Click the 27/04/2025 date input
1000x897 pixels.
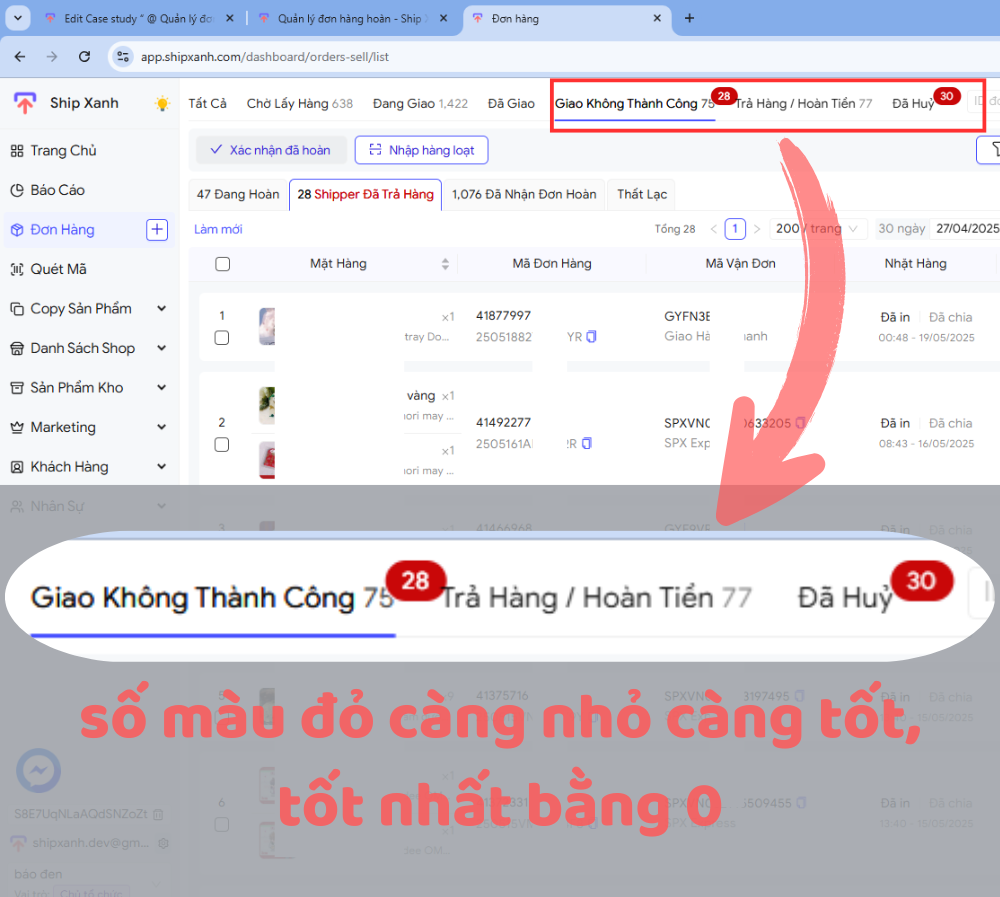(967, 229)
